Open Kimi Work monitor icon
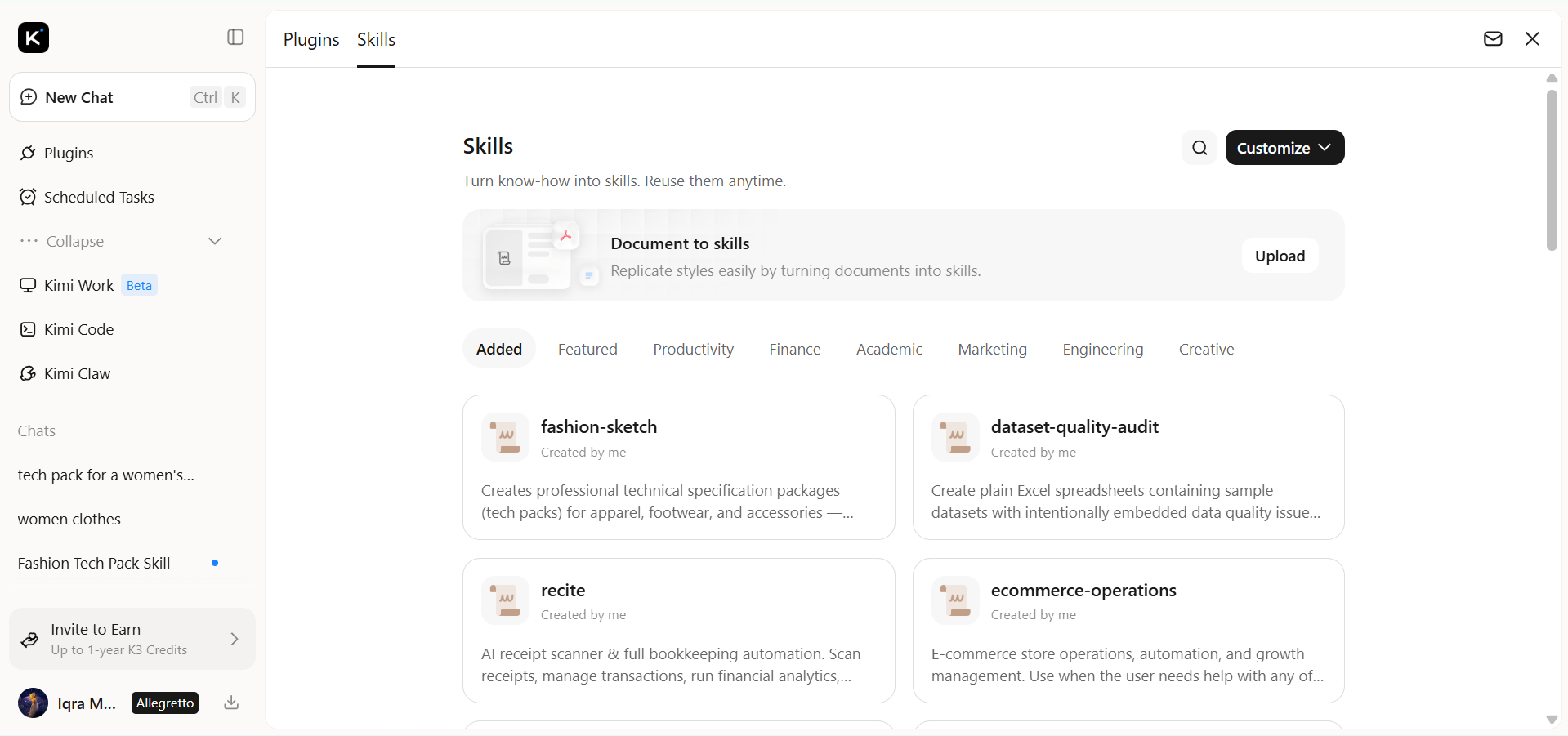The width and height of the screenshot is (1568, 736). click(x=28, y=285)
